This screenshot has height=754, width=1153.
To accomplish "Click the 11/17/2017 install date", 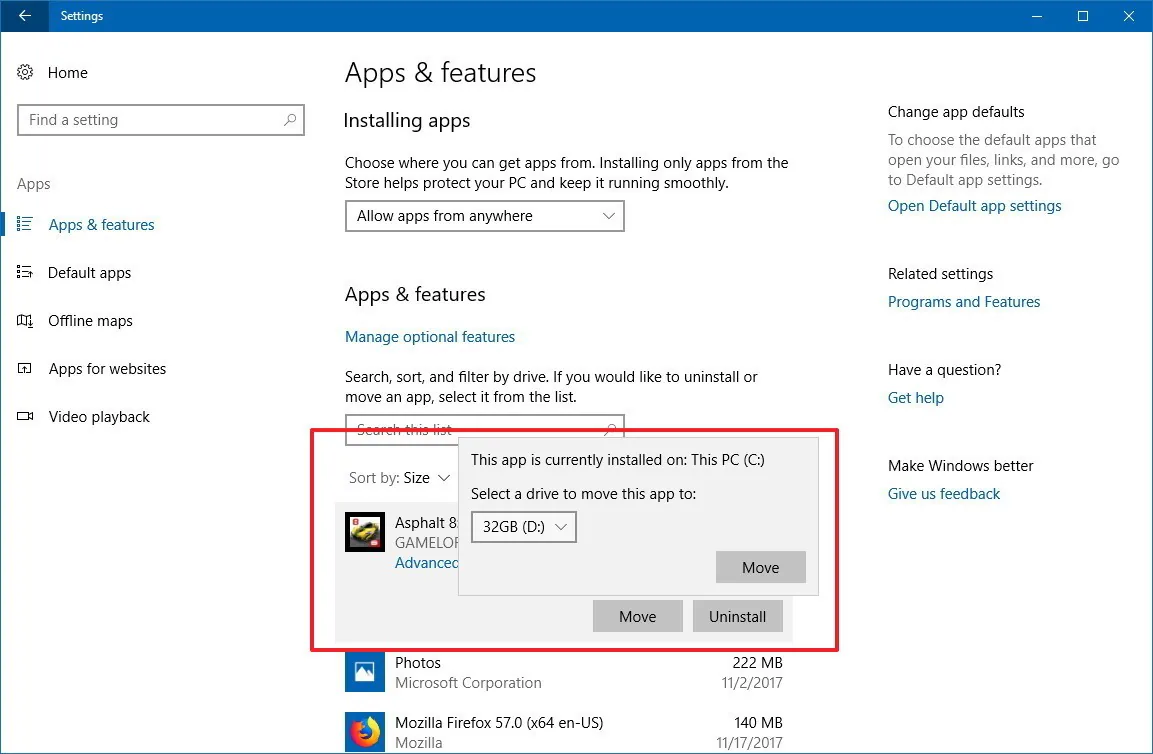I will 749,743.
